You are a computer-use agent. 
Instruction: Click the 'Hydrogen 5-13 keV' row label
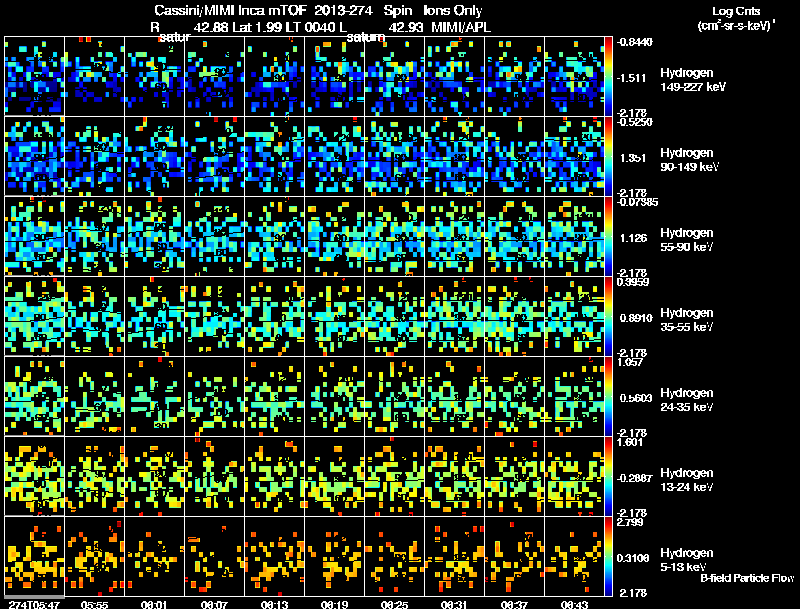[687, 560]
